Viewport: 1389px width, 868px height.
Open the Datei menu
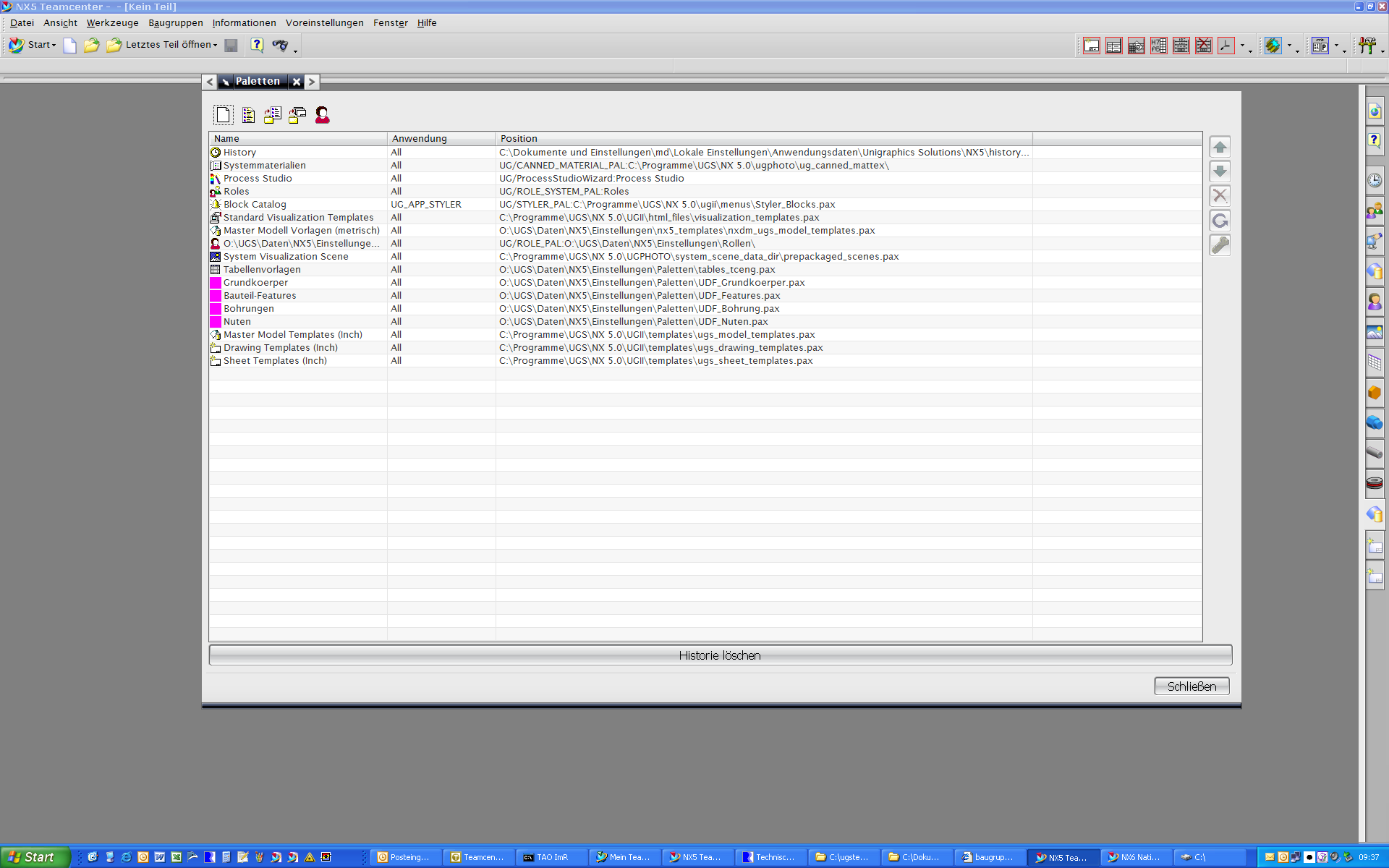point(22,22)
